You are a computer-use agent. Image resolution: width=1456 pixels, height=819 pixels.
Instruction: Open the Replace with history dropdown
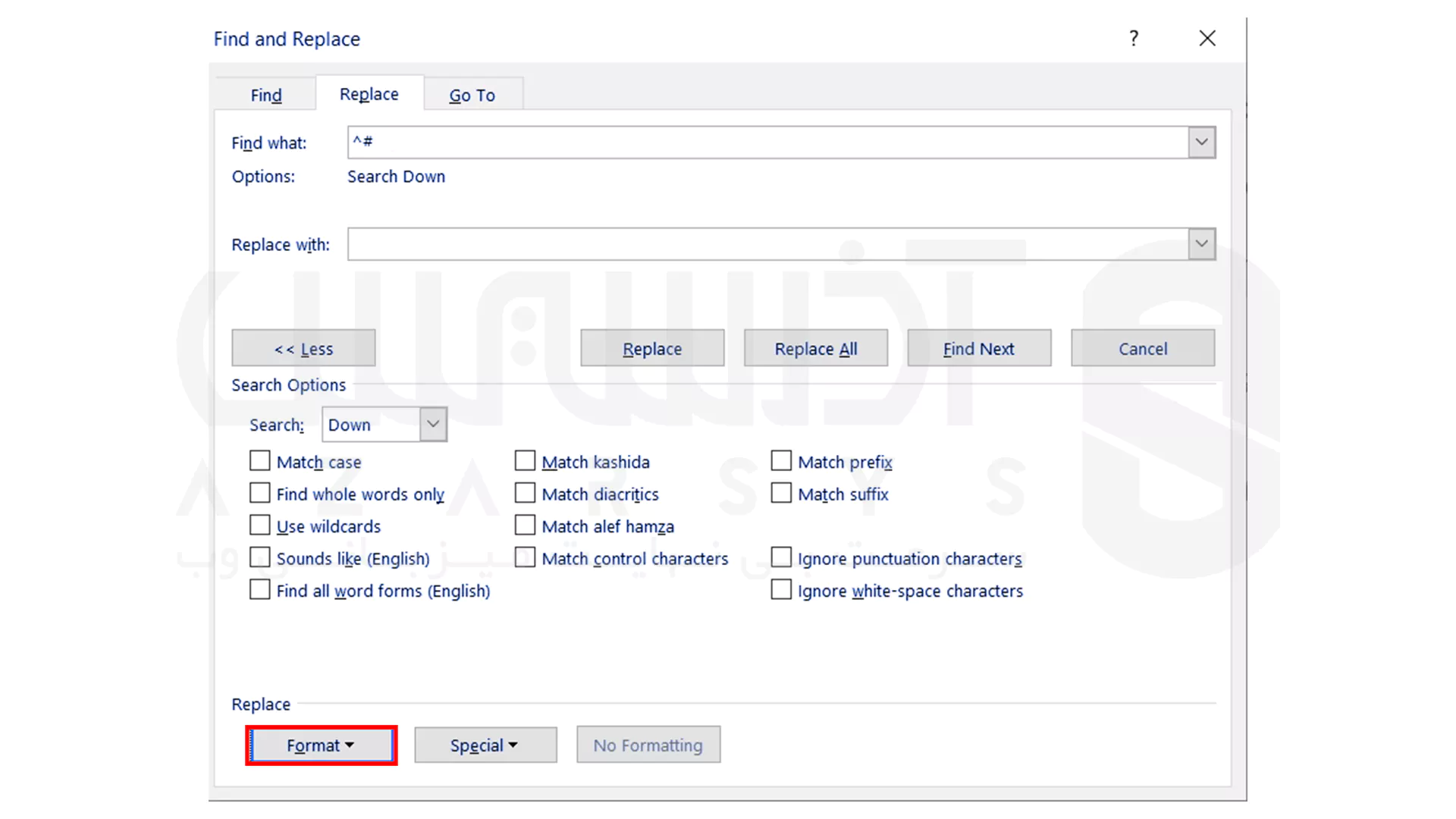click(1201, 243)
